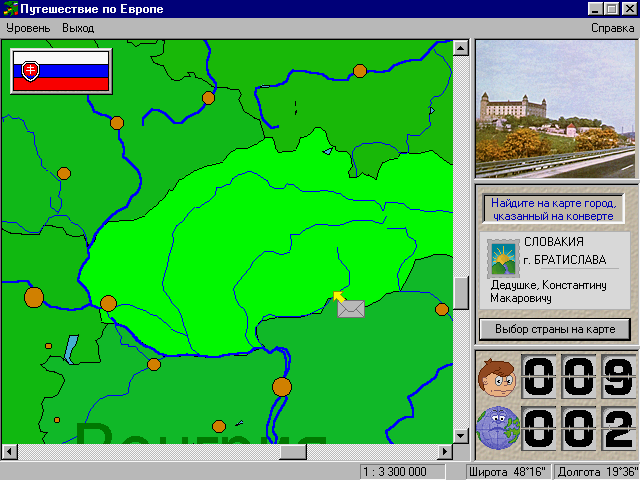Click the map's vertical scrollbar up arrow
The height and width of the screenshot is (480, 640).
click(x=461, y=48)
